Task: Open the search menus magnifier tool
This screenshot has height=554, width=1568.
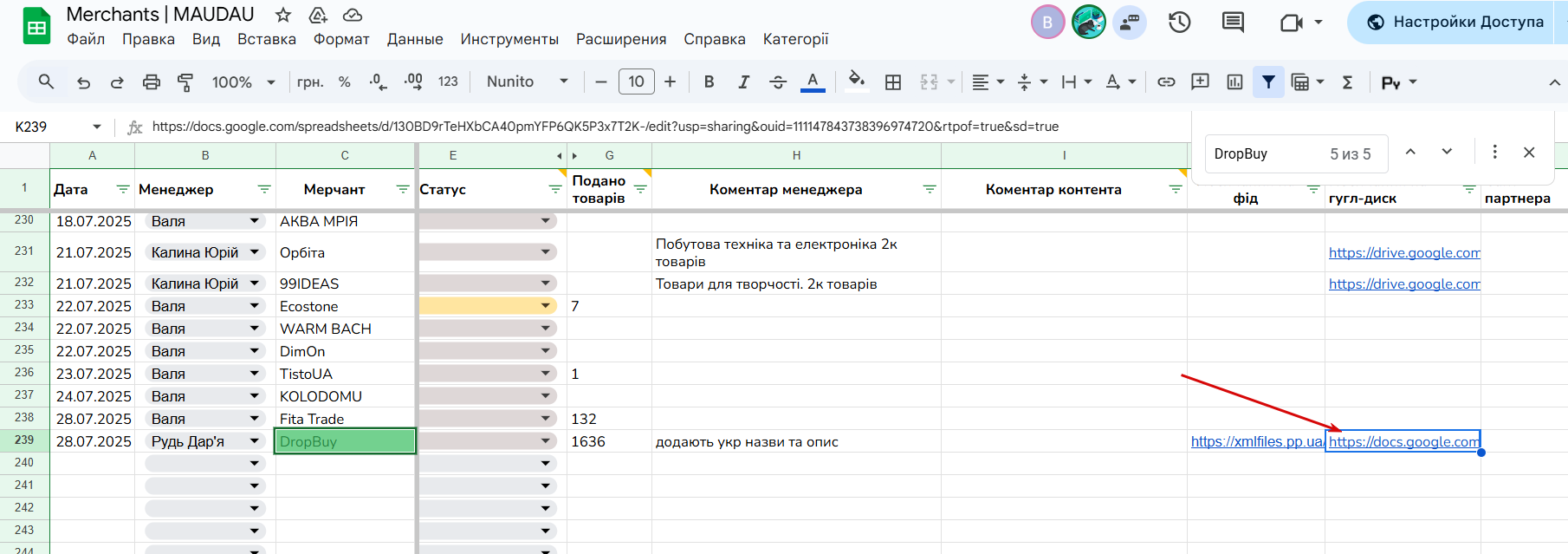Action: (x=47, y=81)
